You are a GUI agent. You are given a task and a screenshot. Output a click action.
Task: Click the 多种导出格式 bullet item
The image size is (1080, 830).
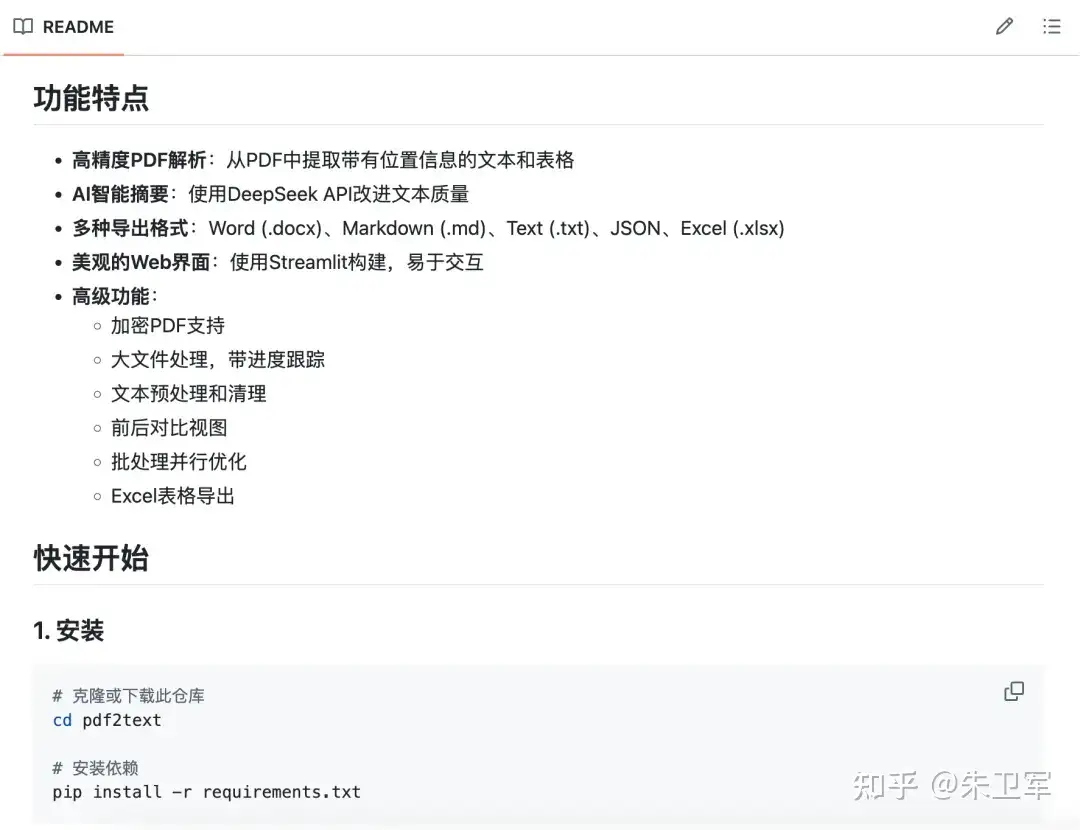click(x=428, y=228)
